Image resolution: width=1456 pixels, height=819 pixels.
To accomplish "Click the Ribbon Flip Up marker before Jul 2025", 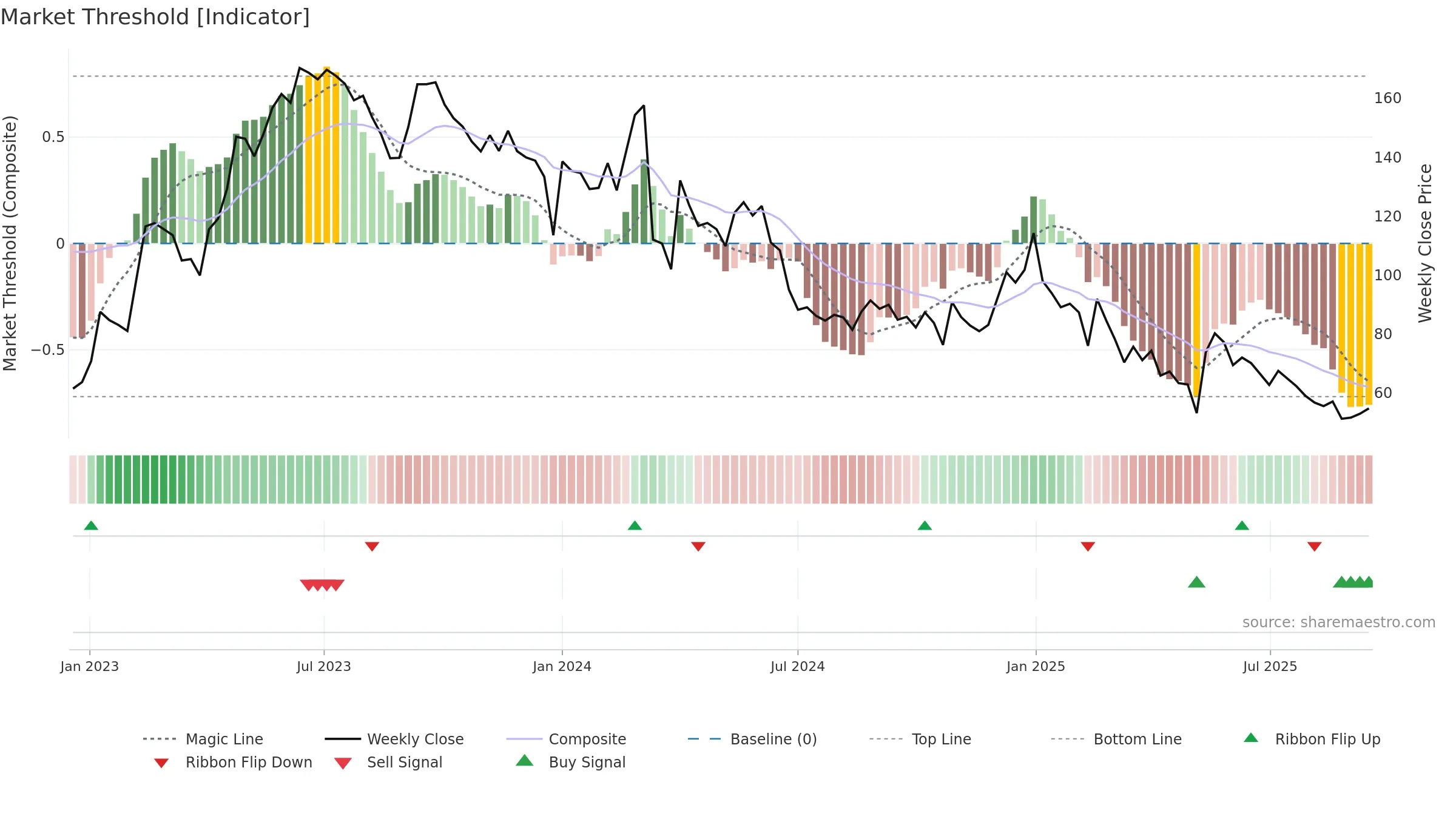I will tap(1242, 525).
